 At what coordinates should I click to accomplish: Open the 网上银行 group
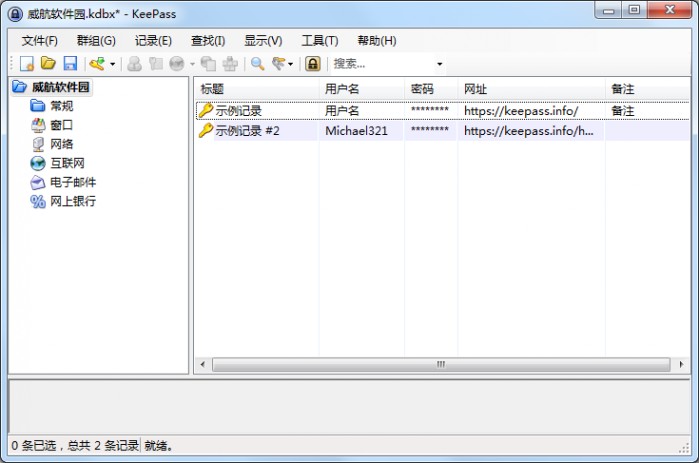point(72,201)
